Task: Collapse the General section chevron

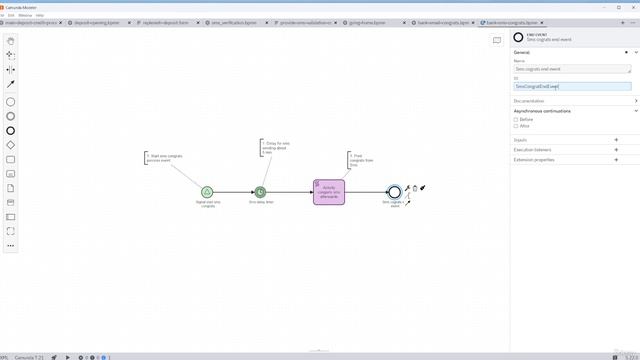Action: pos(636,52)
